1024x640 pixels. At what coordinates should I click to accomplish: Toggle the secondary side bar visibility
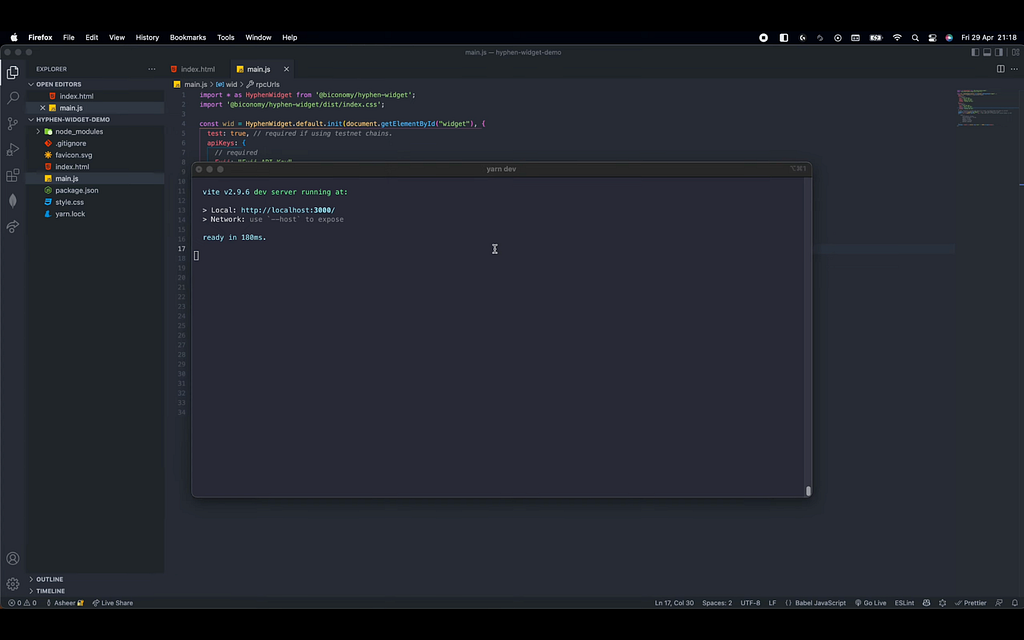[x=999, y=52]
